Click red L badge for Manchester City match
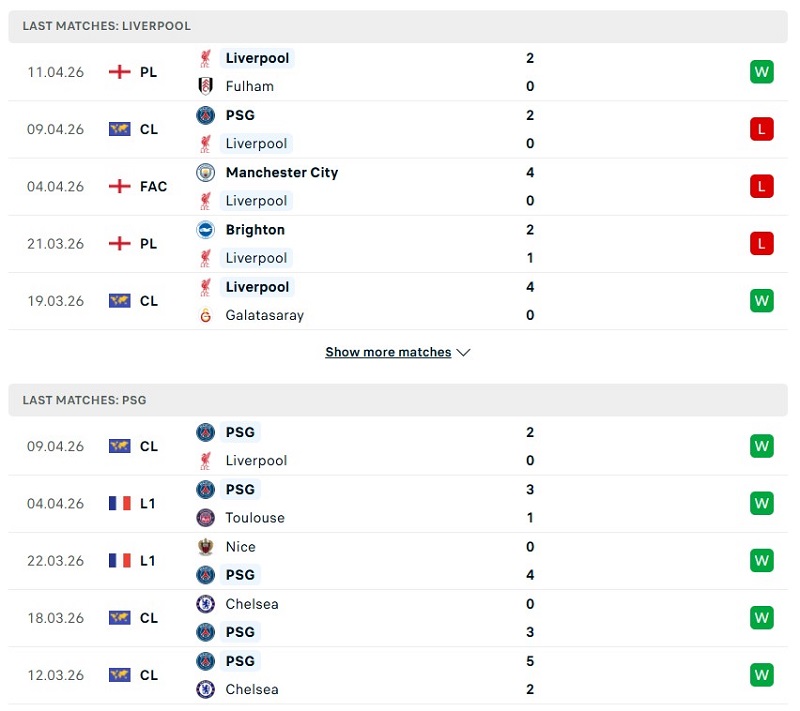The width and height of the screenshot is (800, 711). [762, 186]
